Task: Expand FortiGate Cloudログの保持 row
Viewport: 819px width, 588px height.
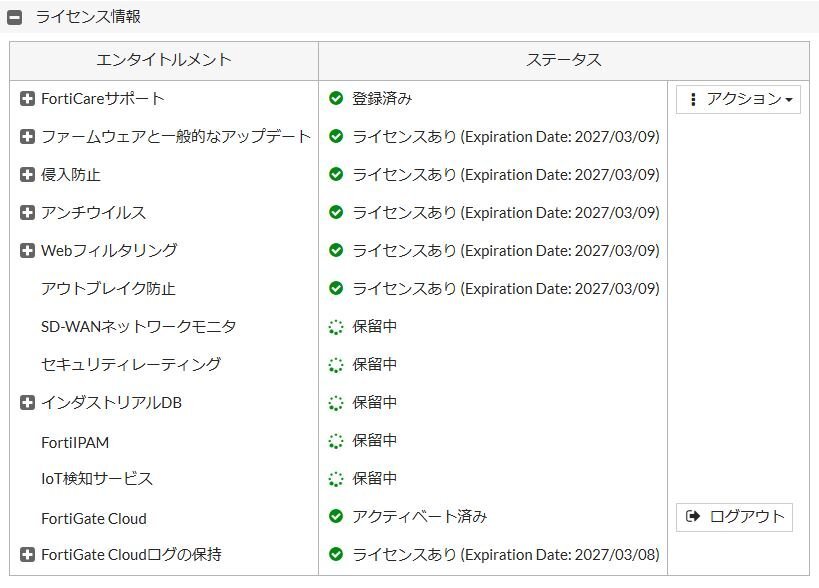Action: [27, 555]
